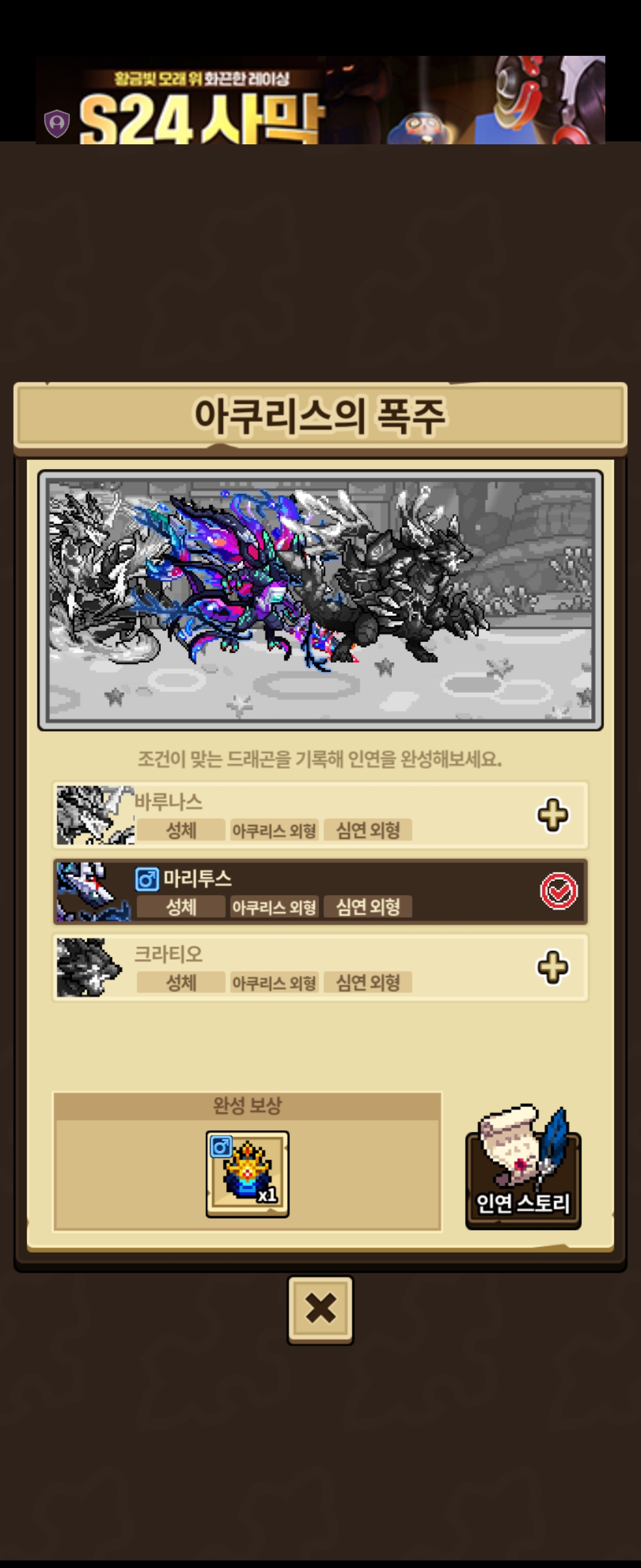Open the S24 사막 racing banner

coord(320,100)
